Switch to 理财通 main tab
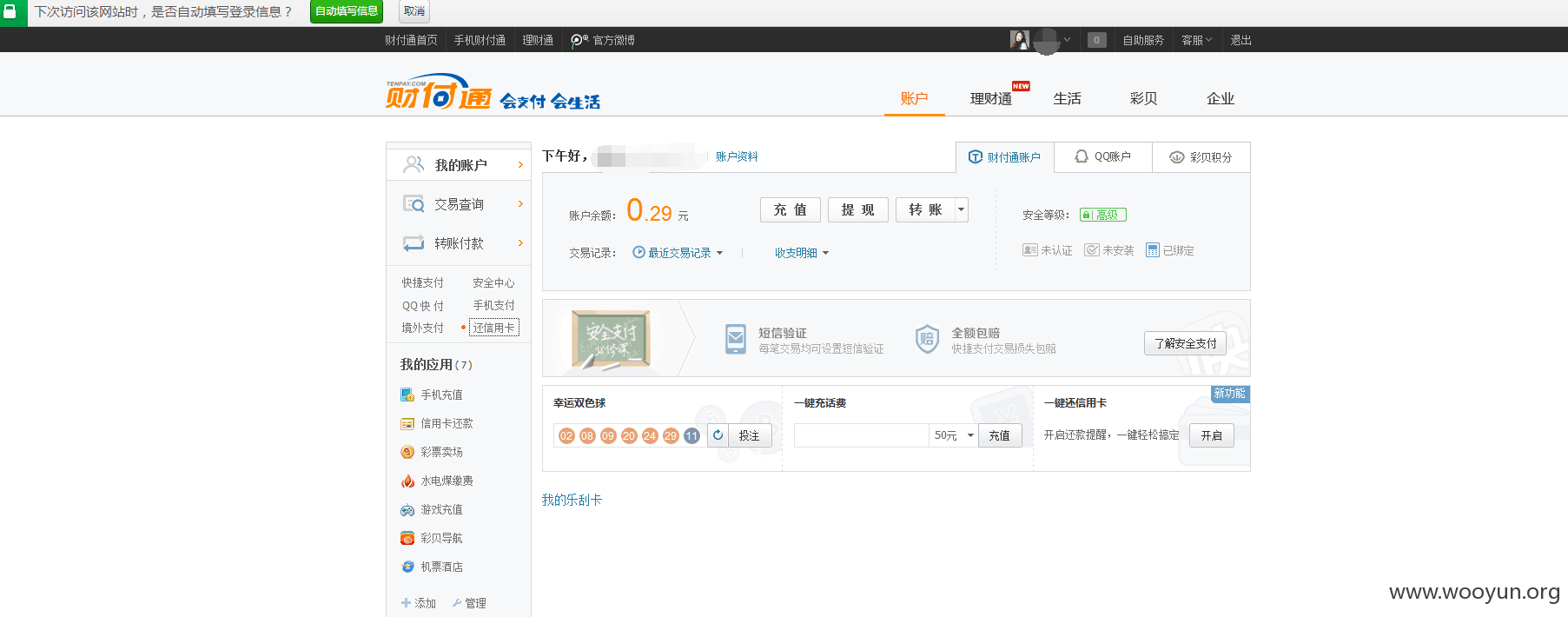Image resolution: width=1568 pixels, height=617 pixels. 991,98
